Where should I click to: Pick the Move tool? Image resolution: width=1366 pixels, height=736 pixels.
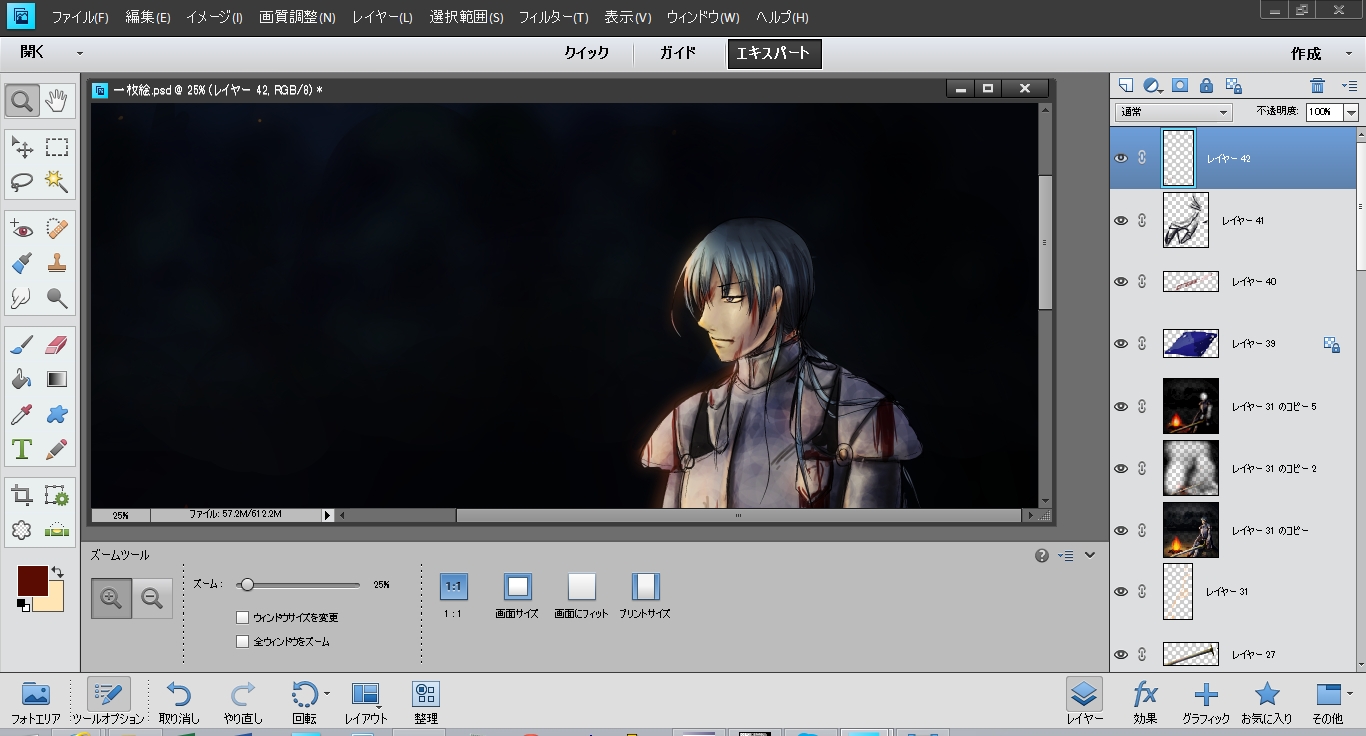point(22,148)
